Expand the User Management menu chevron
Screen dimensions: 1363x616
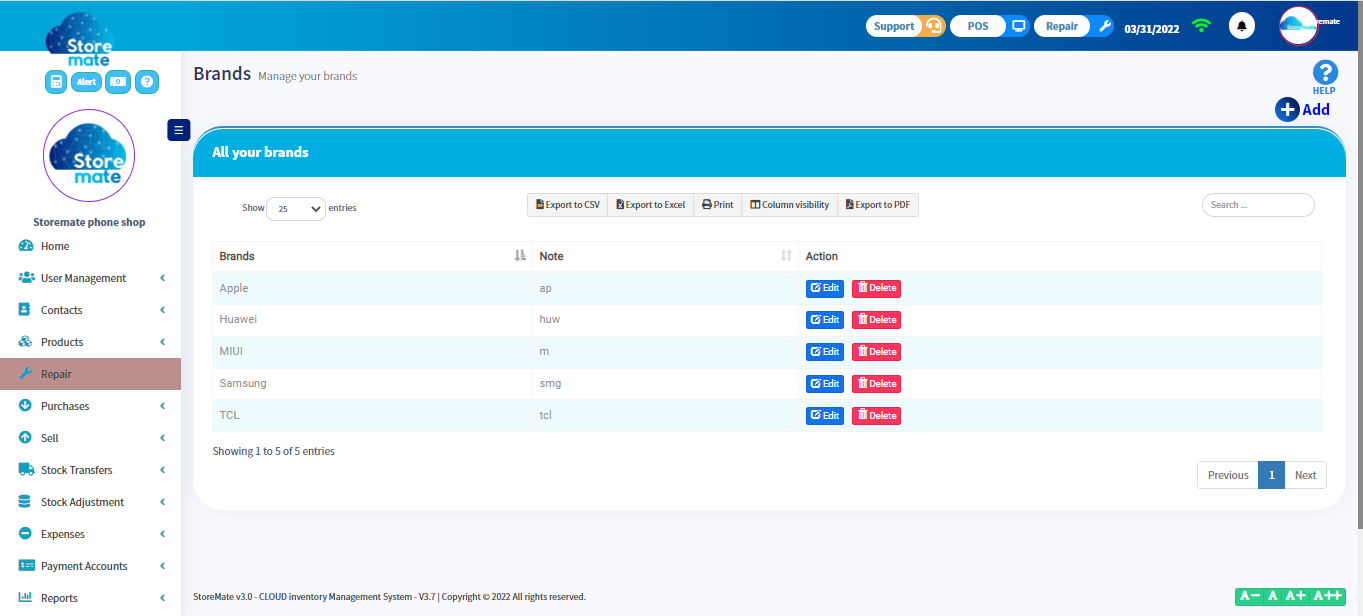[162, 278]
